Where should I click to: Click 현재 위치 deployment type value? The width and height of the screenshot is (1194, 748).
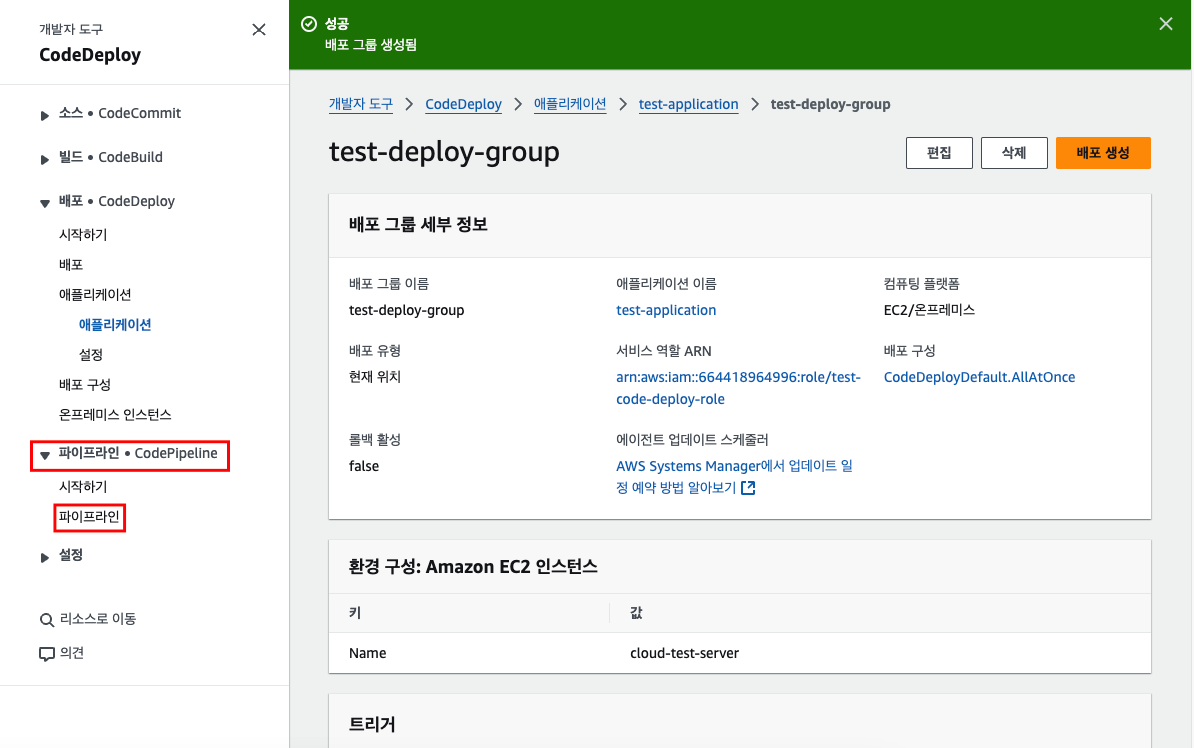[x=375, y=376]
